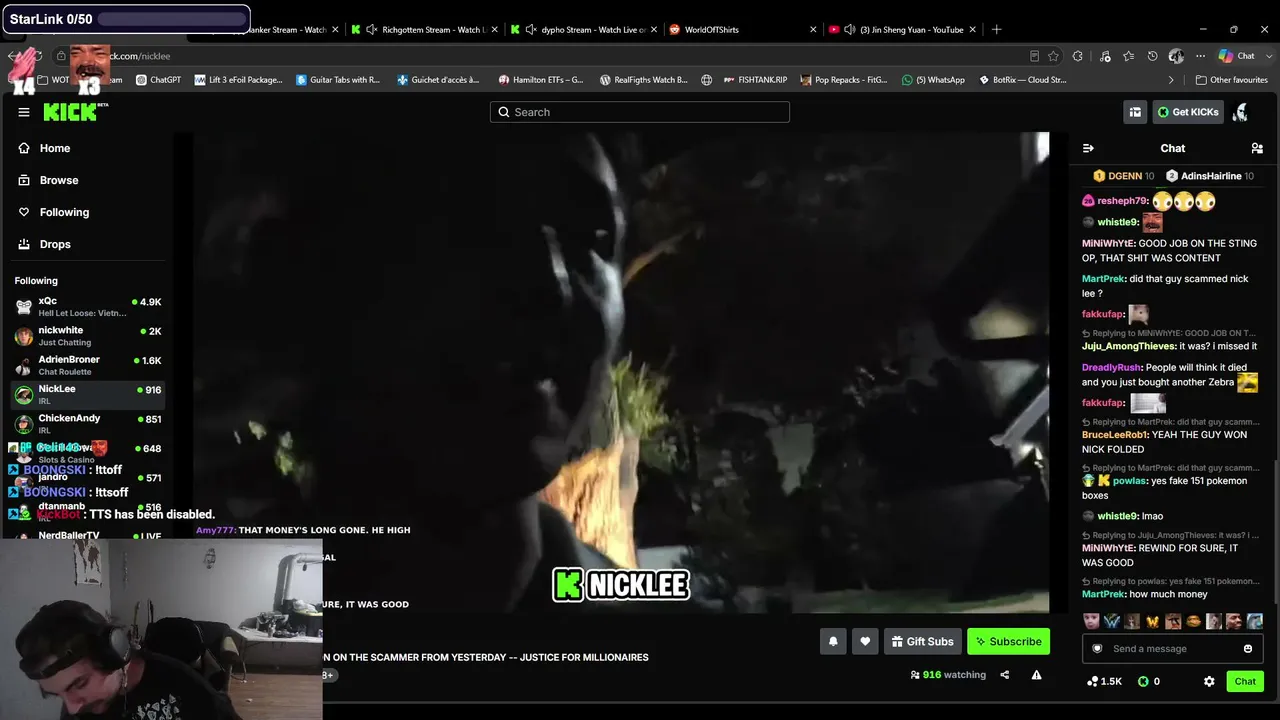The image size is (1280, 720).
Task: Close the Richgottem Stream tab
Action: click(x=493, y=30)
